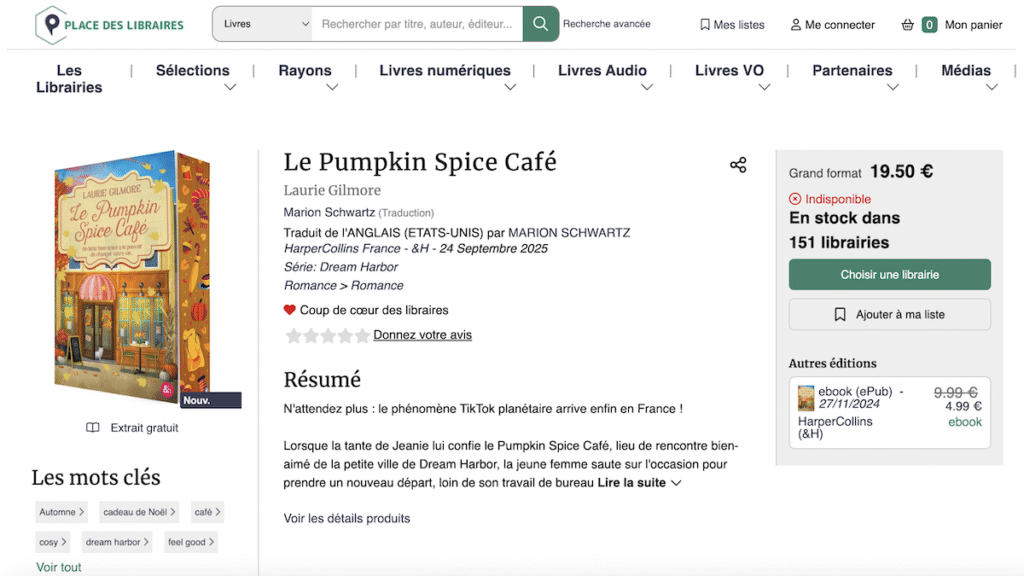Open the Livres Audio menu

click(x=602, y=71)
